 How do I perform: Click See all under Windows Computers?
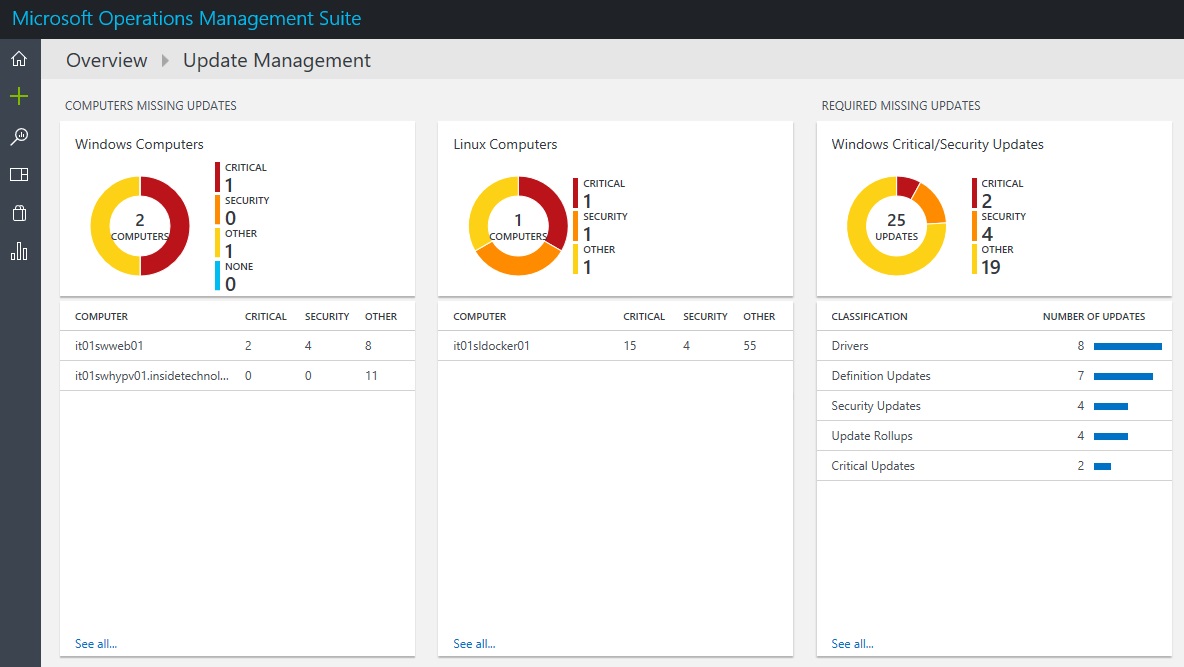[95, 643]
